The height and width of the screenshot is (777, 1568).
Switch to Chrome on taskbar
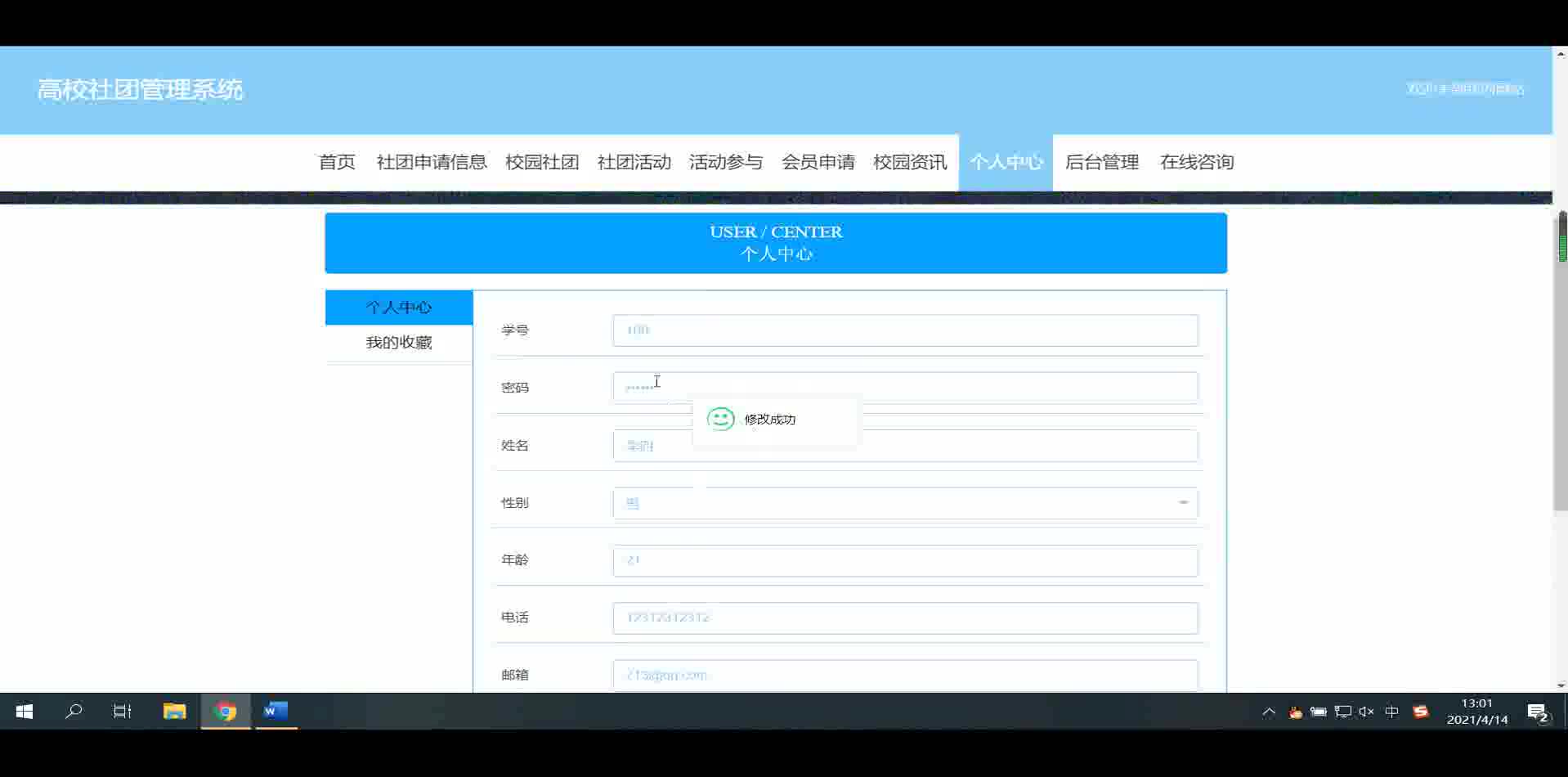point(225,712)
